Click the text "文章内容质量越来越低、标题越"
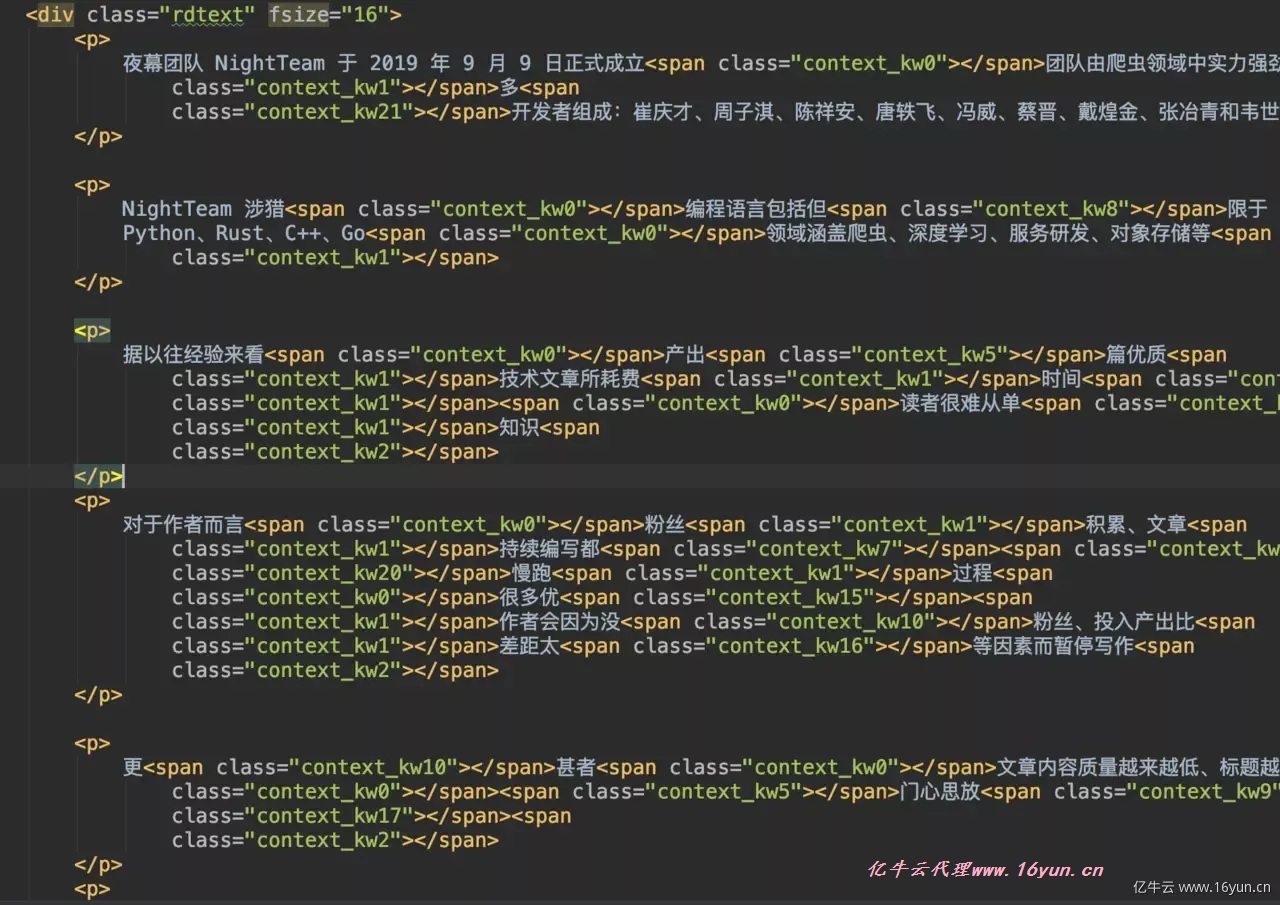The height and width of the screenshot is (905, 1280). [1139, 768]
